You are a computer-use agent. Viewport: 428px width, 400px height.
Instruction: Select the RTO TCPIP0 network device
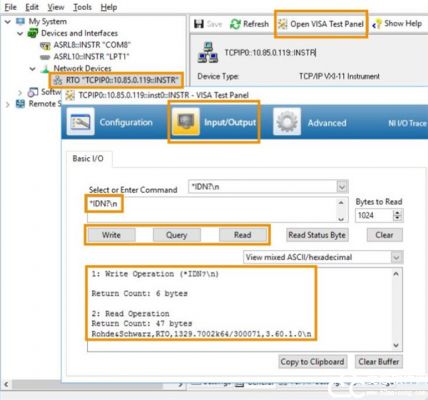click(117, 80)
